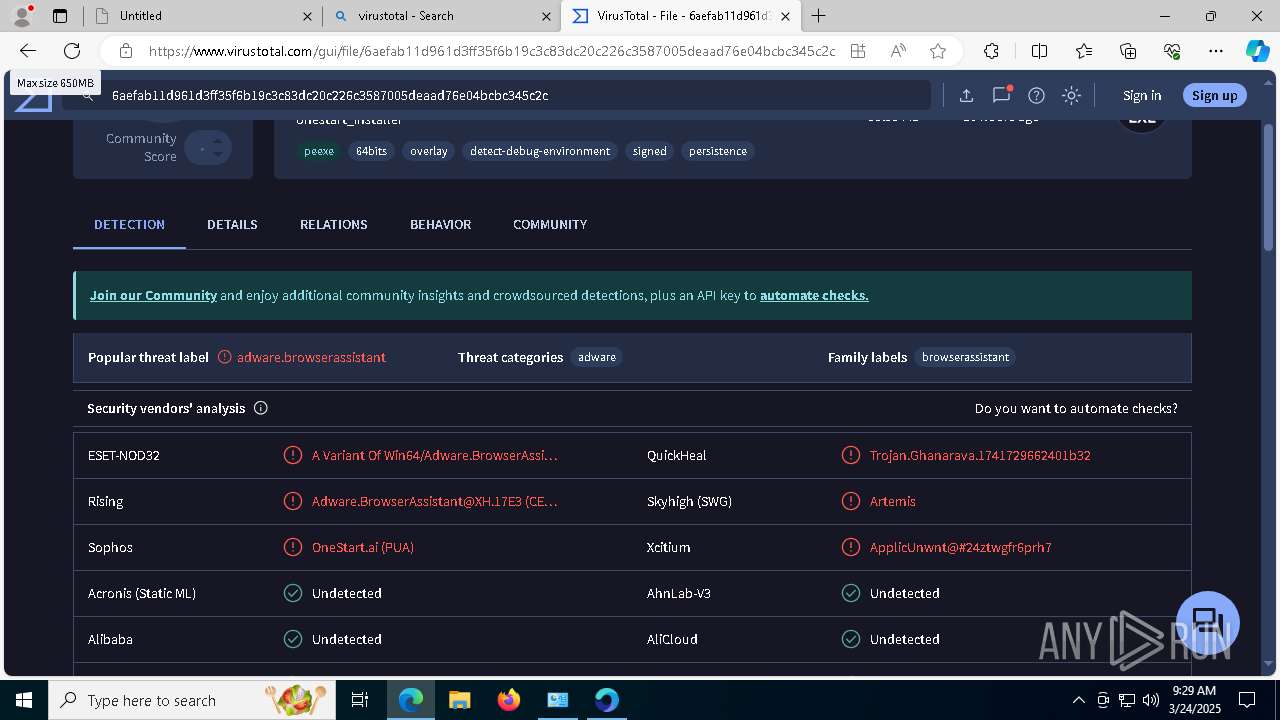Screen dimensions: 1280x720
Task: Reload the page with the refresh icon
Action: (x=72, y=51)
